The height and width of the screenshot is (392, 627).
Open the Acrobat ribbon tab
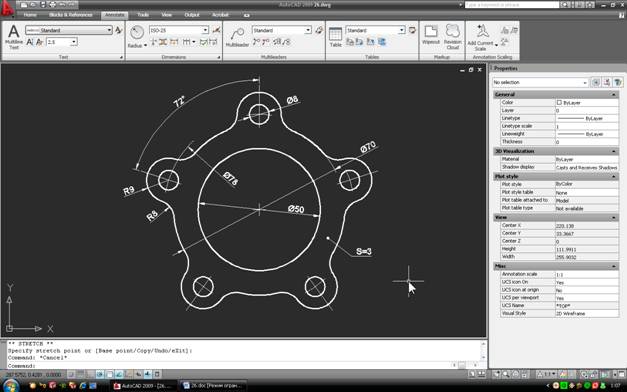(x=220, y=15)
